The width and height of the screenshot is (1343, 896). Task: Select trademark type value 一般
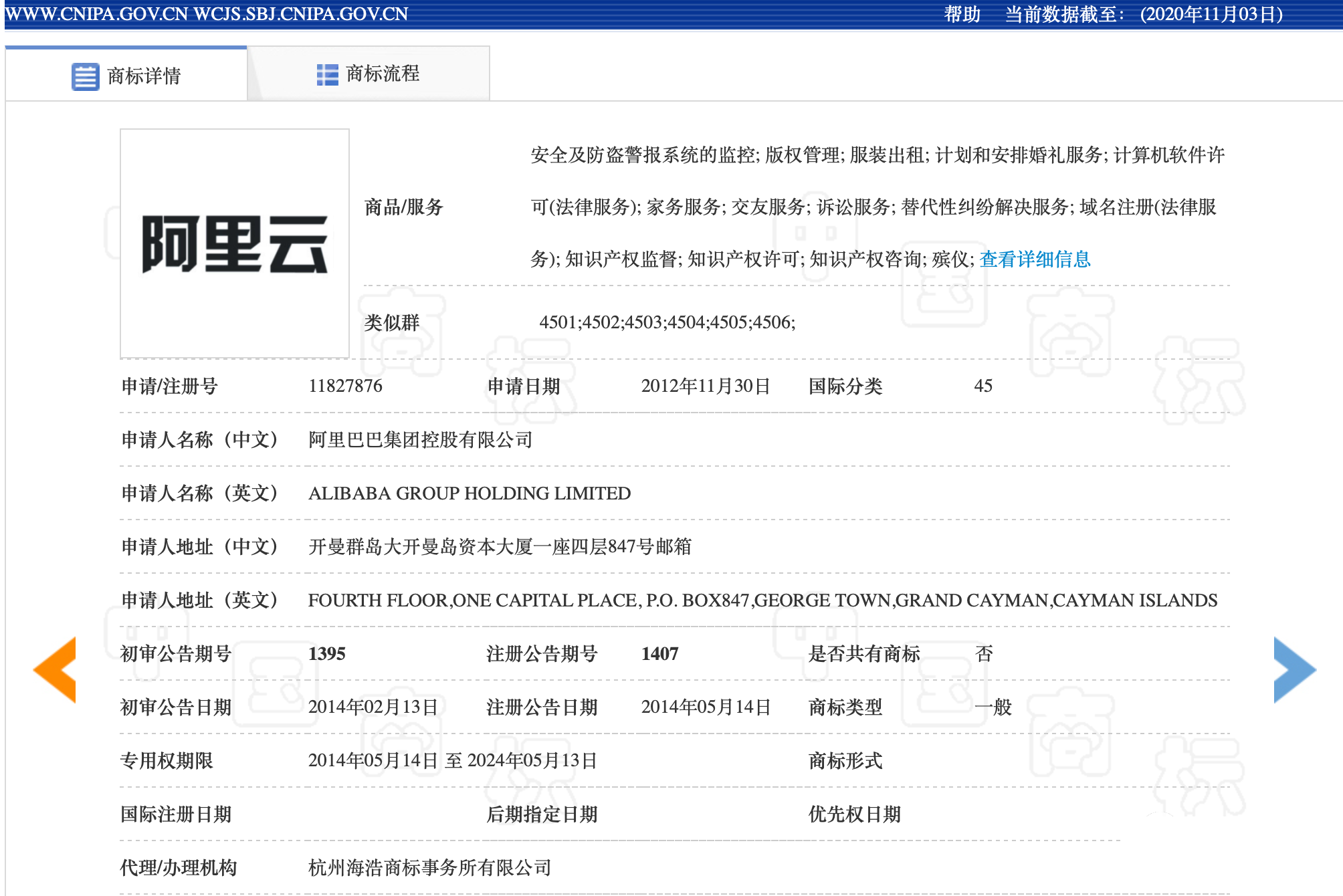tap(993, 707)
